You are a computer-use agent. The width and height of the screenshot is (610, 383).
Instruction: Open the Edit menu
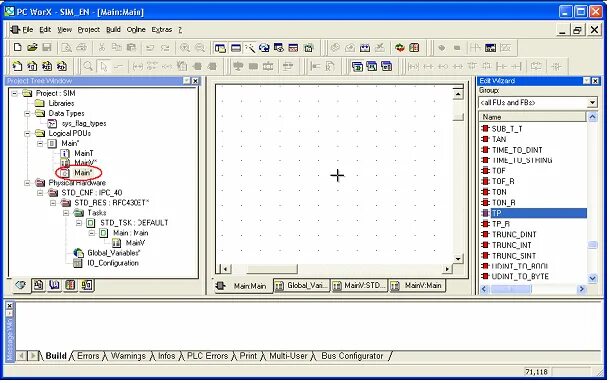tap(45, 30)
